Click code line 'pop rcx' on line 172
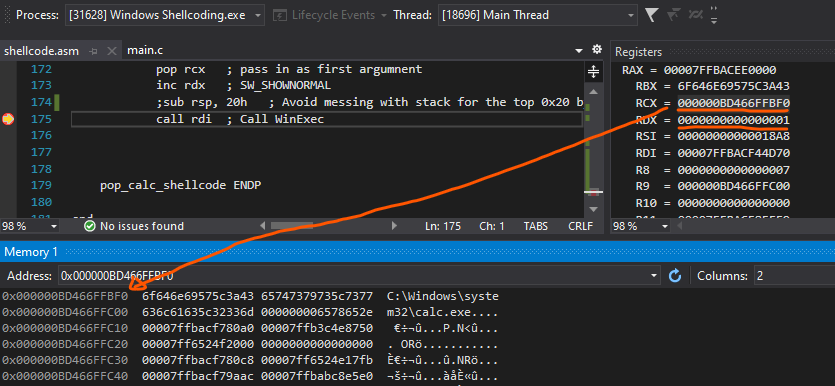This screenshot has height=386, width=835. click(289, 69)
